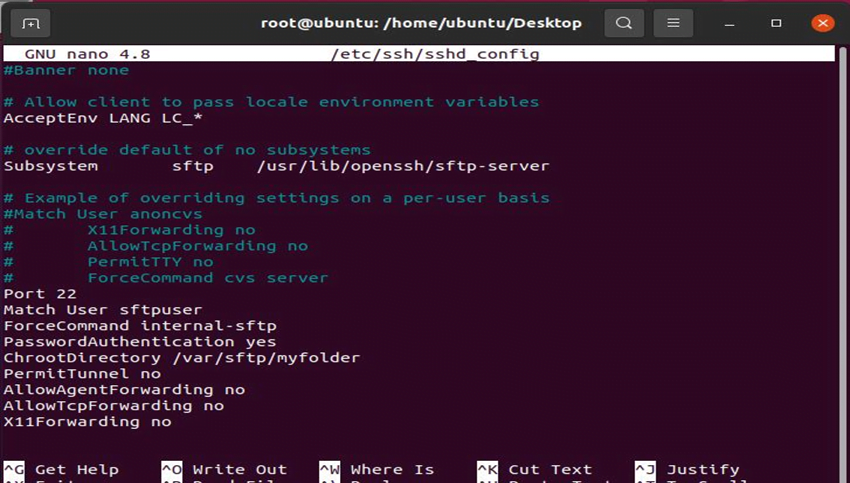Click the ^K Cut Text shortcut
The height and width of the screenshot is (483, 850).
(x=534, y=469)
